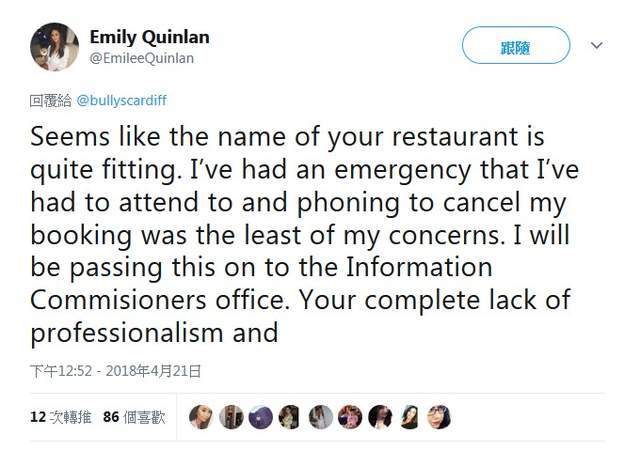Viewport: 640px width, 450px height.
Task: Open the first liker avatar in the row
Action: [201, 417]
